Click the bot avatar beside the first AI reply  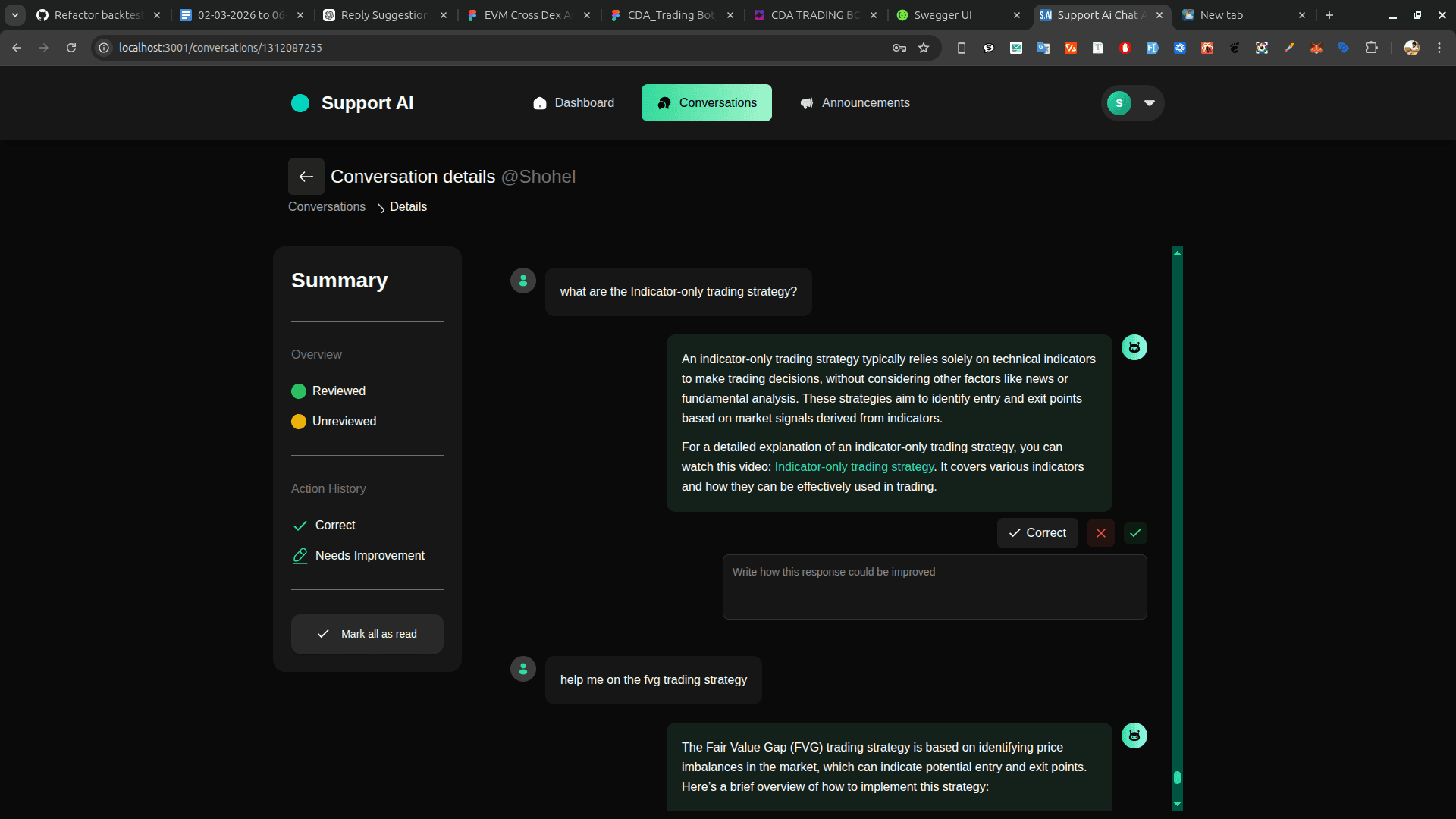click(1134, 347)
